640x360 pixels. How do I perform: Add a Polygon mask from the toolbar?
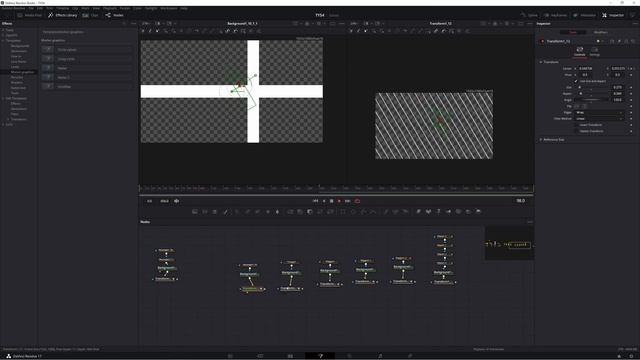363,211
